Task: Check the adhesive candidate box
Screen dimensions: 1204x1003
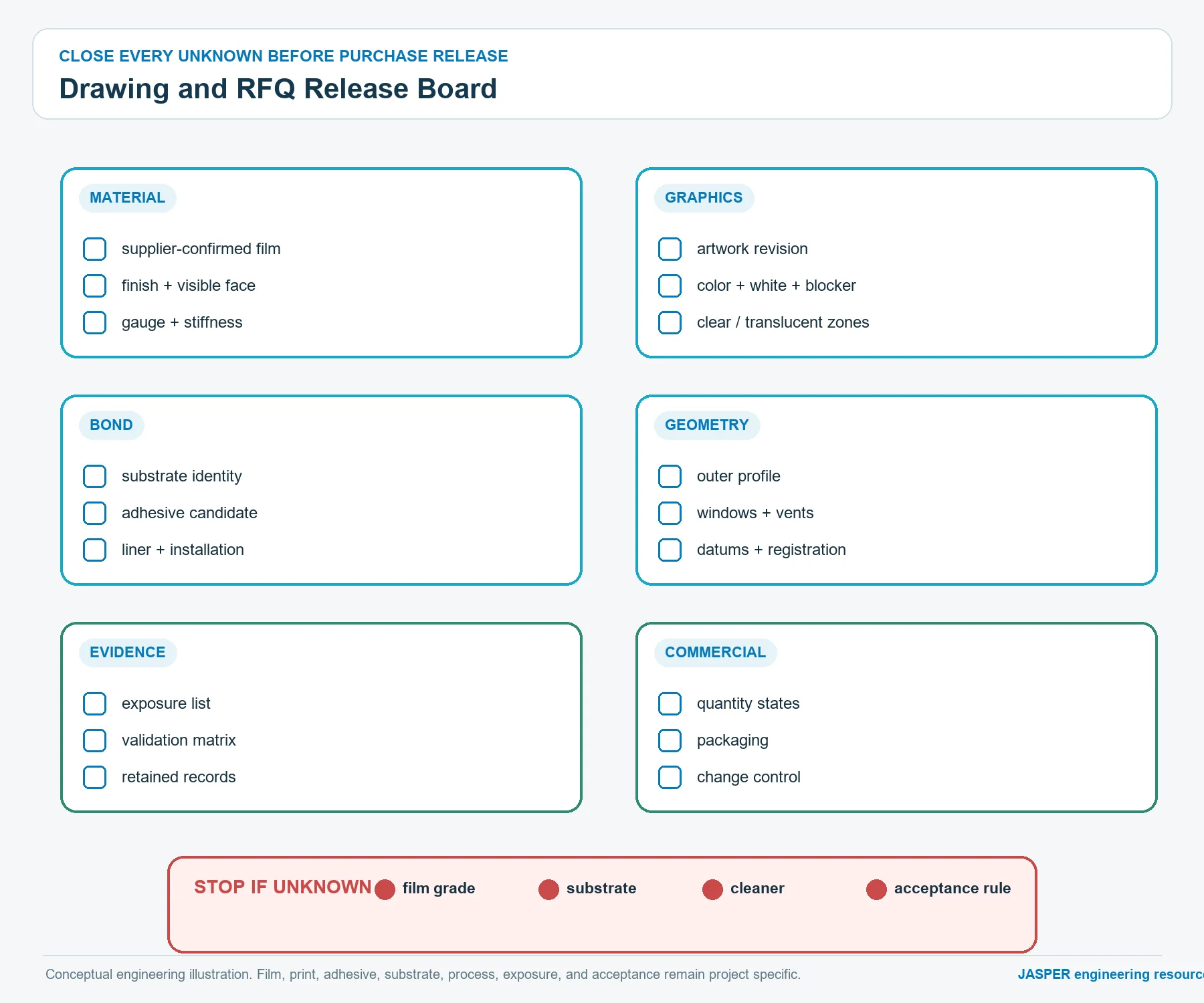Action: pos(94,513)
